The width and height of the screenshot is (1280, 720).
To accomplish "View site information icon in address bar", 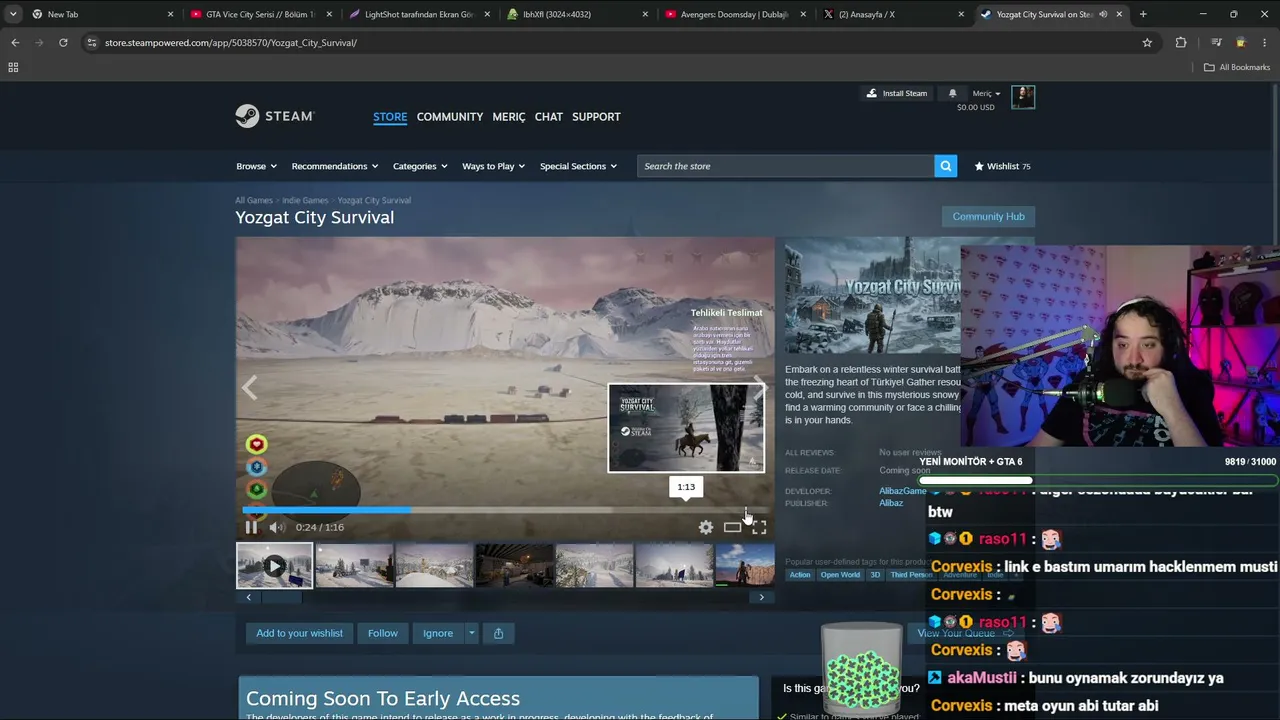I will pos(91,43).
